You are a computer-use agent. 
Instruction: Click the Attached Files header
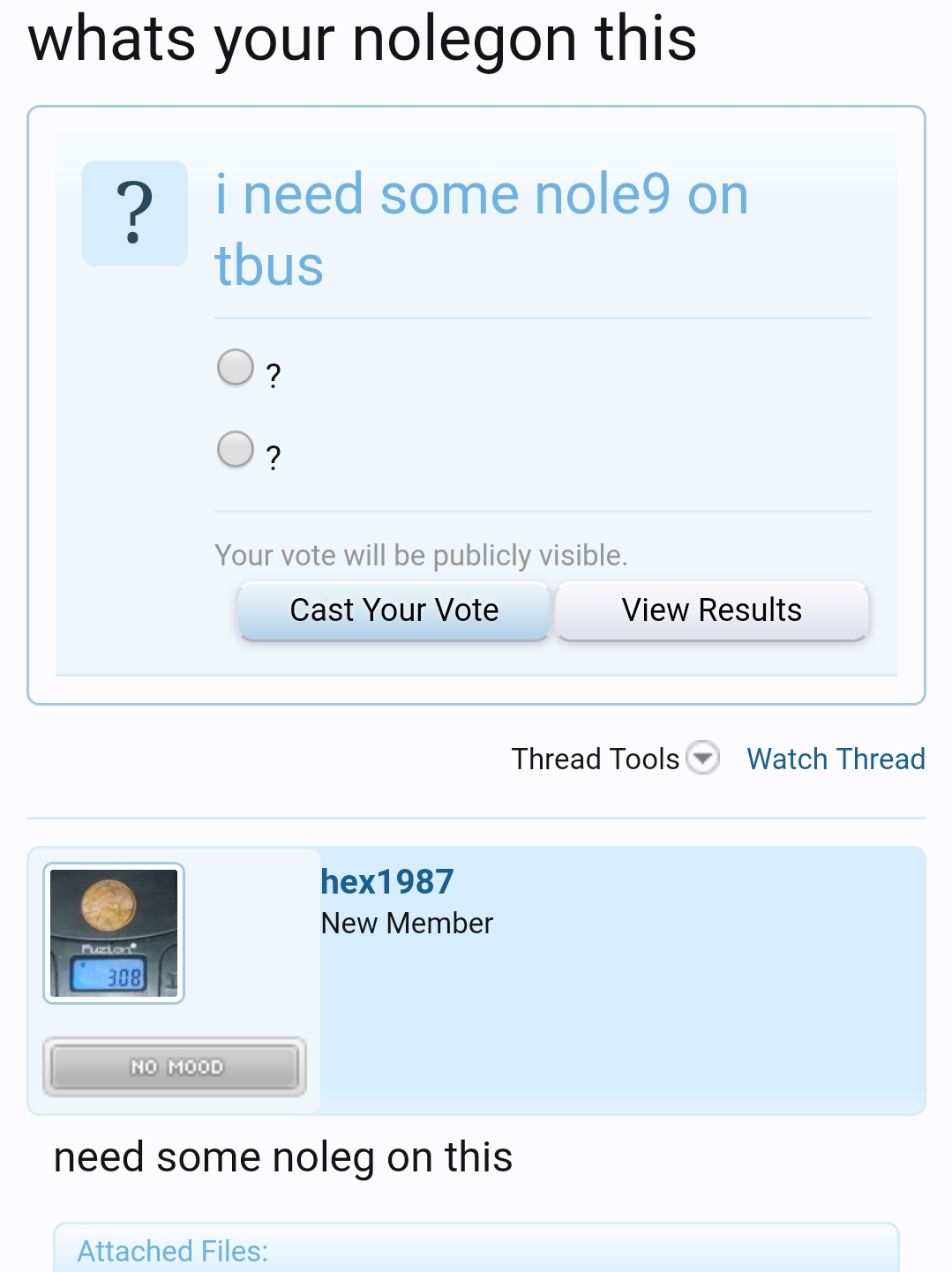click(x=173, y=1251)
